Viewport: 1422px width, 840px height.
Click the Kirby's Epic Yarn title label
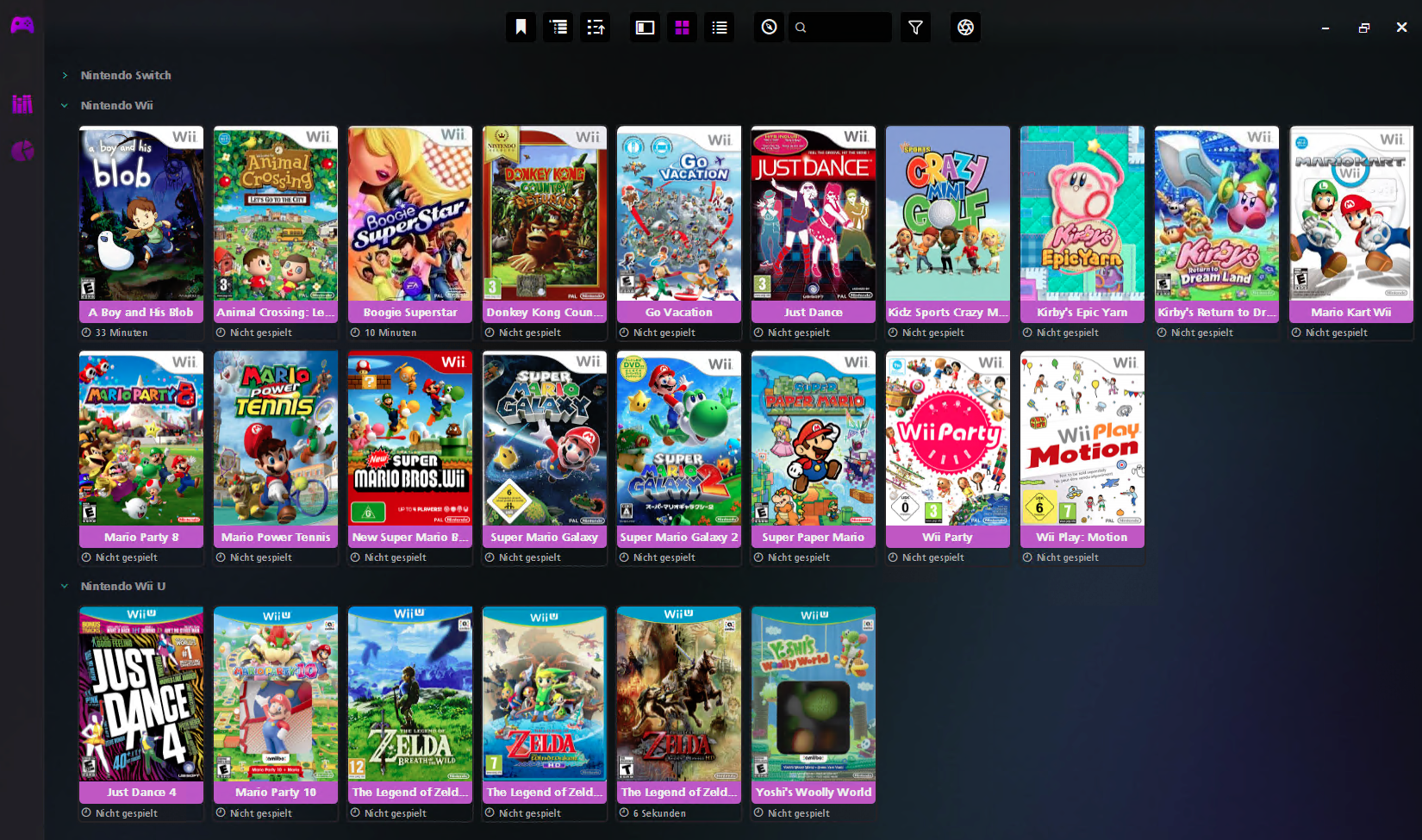pyautogui.click(x=1082, y=312)
